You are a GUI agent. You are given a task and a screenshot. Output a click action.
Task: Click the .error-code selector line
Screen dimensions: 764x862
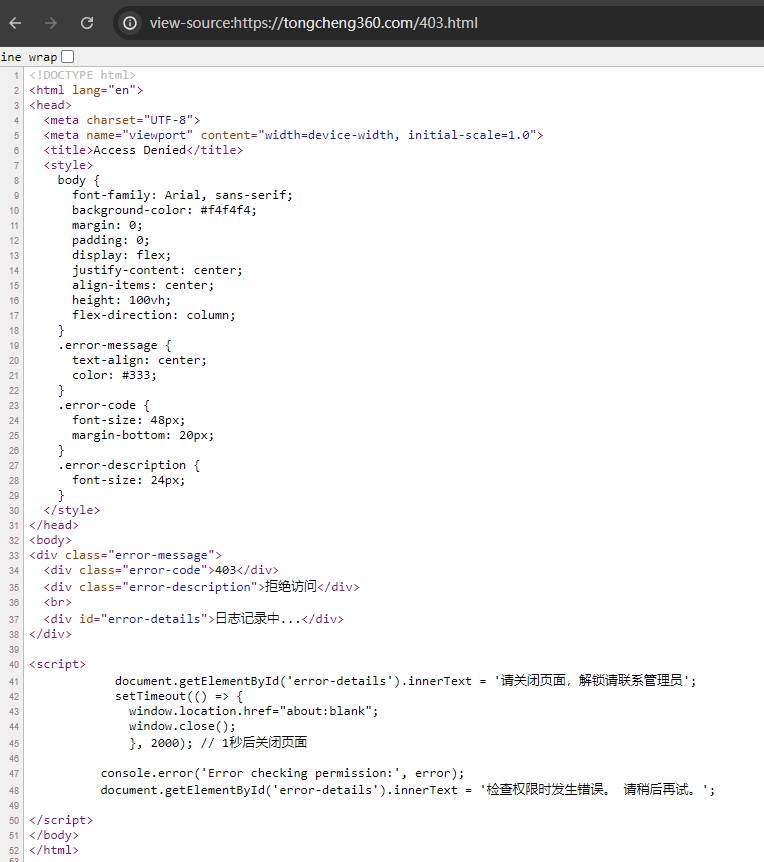(x=104, y=405)
